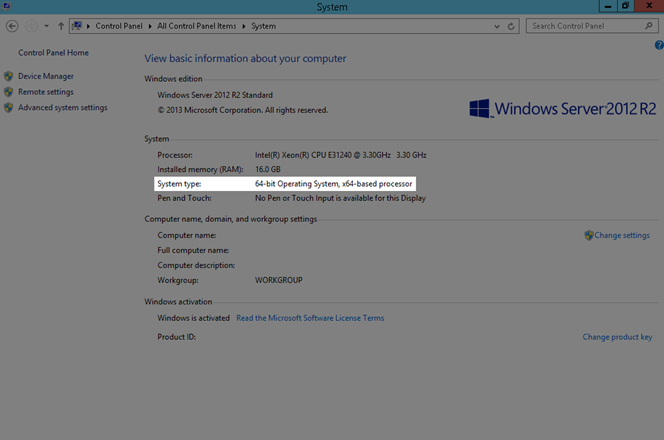Click the System breadcrumb item
Viewport: 664px width, 440px height.
[x=263, y=26]
